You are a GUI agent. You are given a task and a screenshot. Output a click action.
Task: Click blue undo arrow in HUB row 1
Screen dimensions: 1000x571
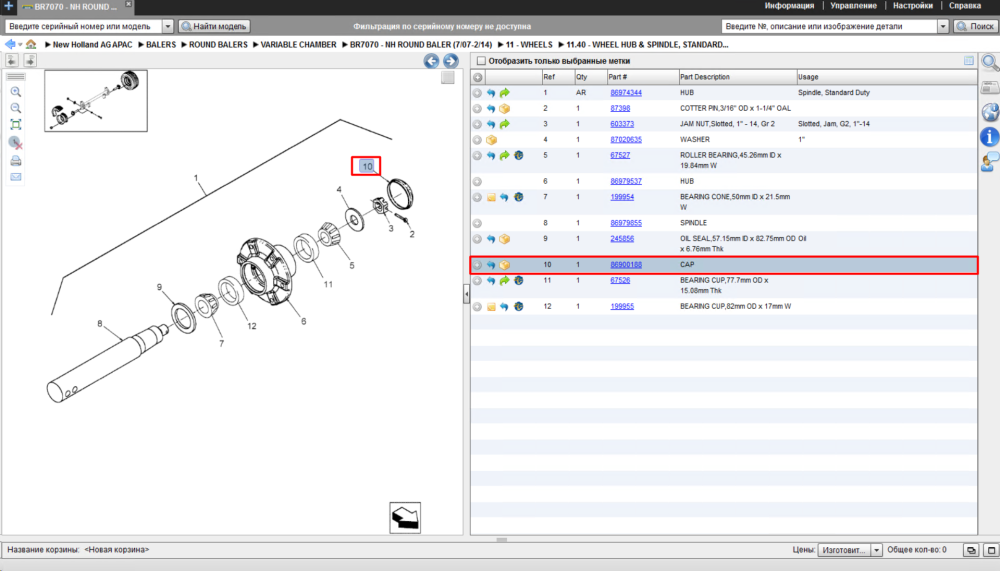coord(491,93)
